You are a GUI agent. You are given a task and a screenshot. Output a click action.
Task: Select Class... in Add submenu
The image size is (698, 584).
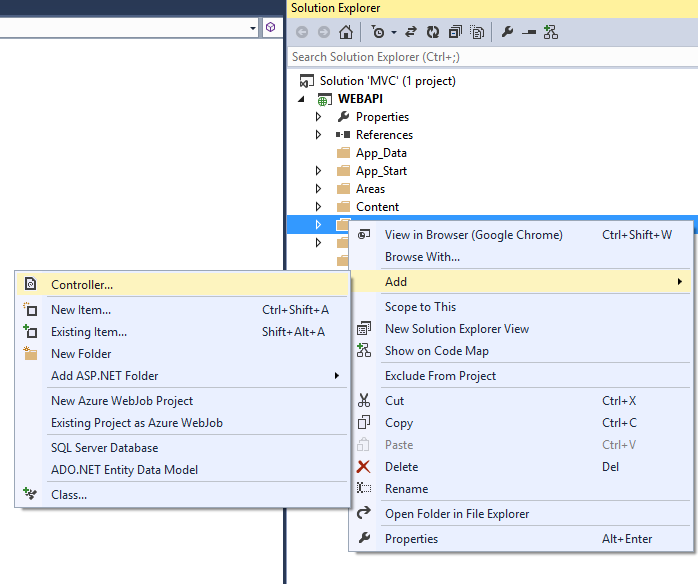(182, 495)
